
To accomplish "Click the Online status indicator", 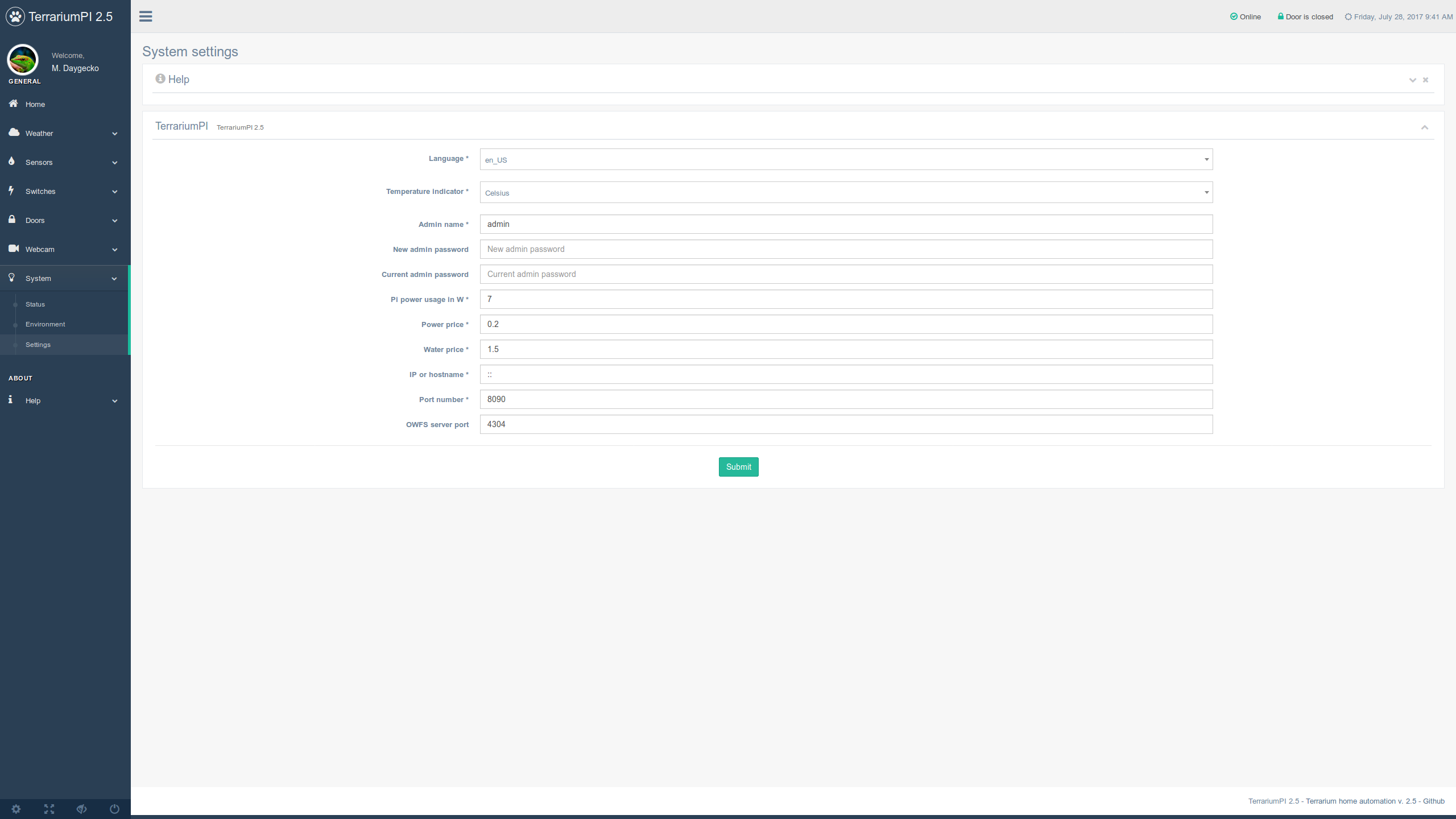I will pos(1246,16).
